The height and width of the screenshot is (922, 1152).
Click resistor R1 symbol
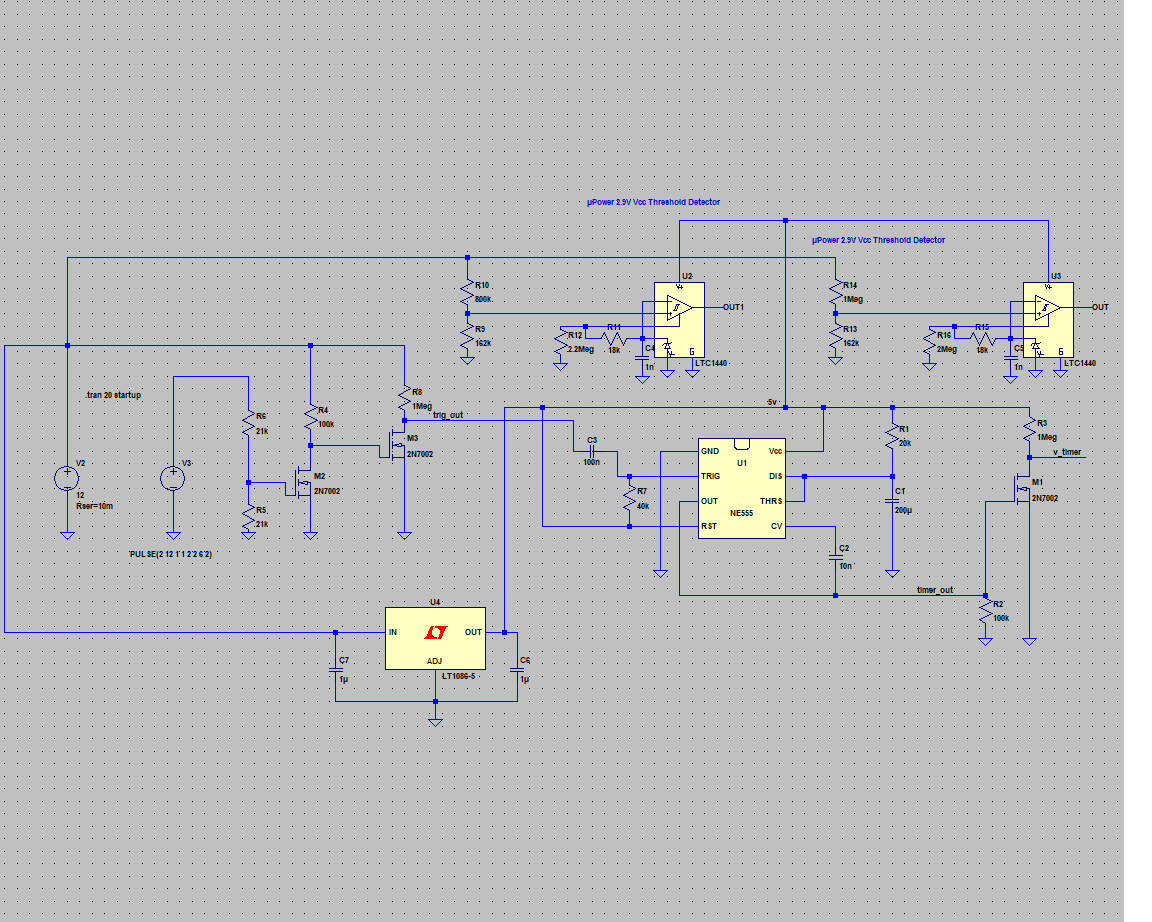(x=892, y=436)
